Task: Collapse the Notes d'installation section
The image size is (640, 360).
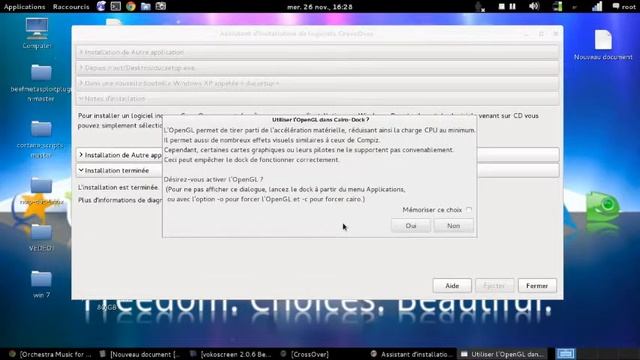Action: coord(317,99)
